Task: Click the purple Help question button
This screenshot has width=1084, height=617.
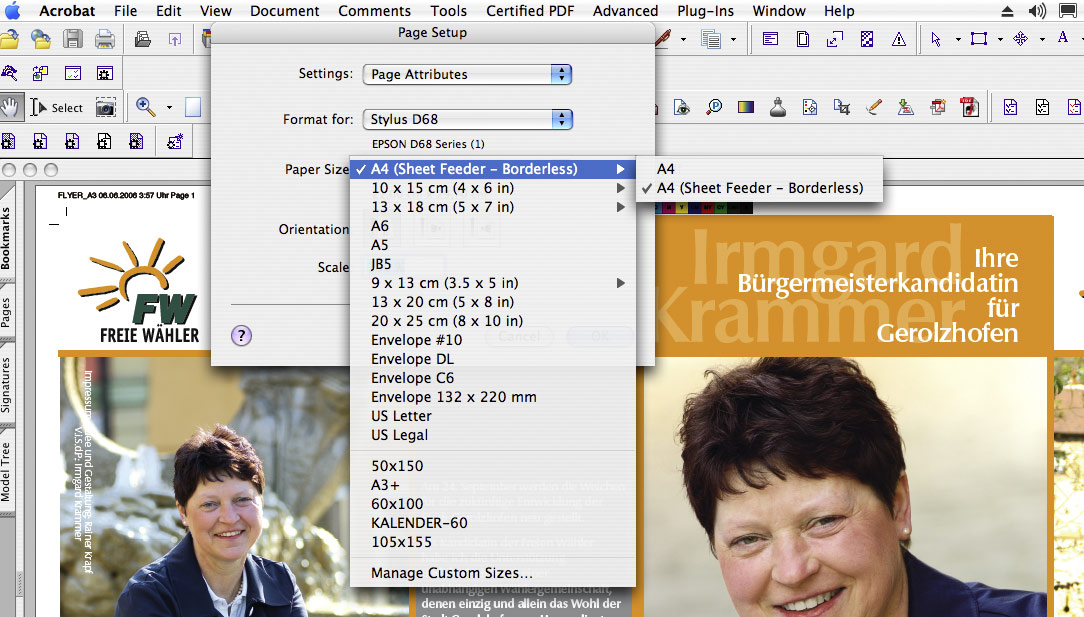Action: (241, 336)
